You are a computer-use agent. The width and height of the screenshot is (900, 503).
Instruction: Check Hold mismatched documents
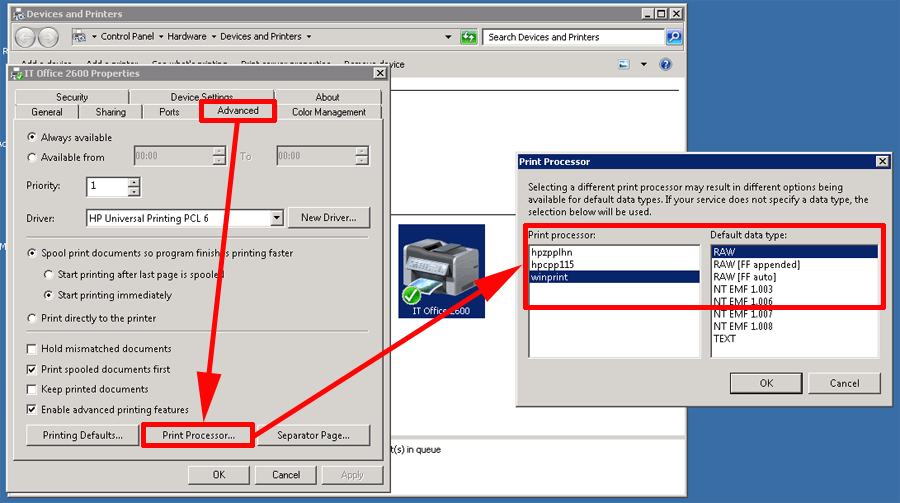32,349
